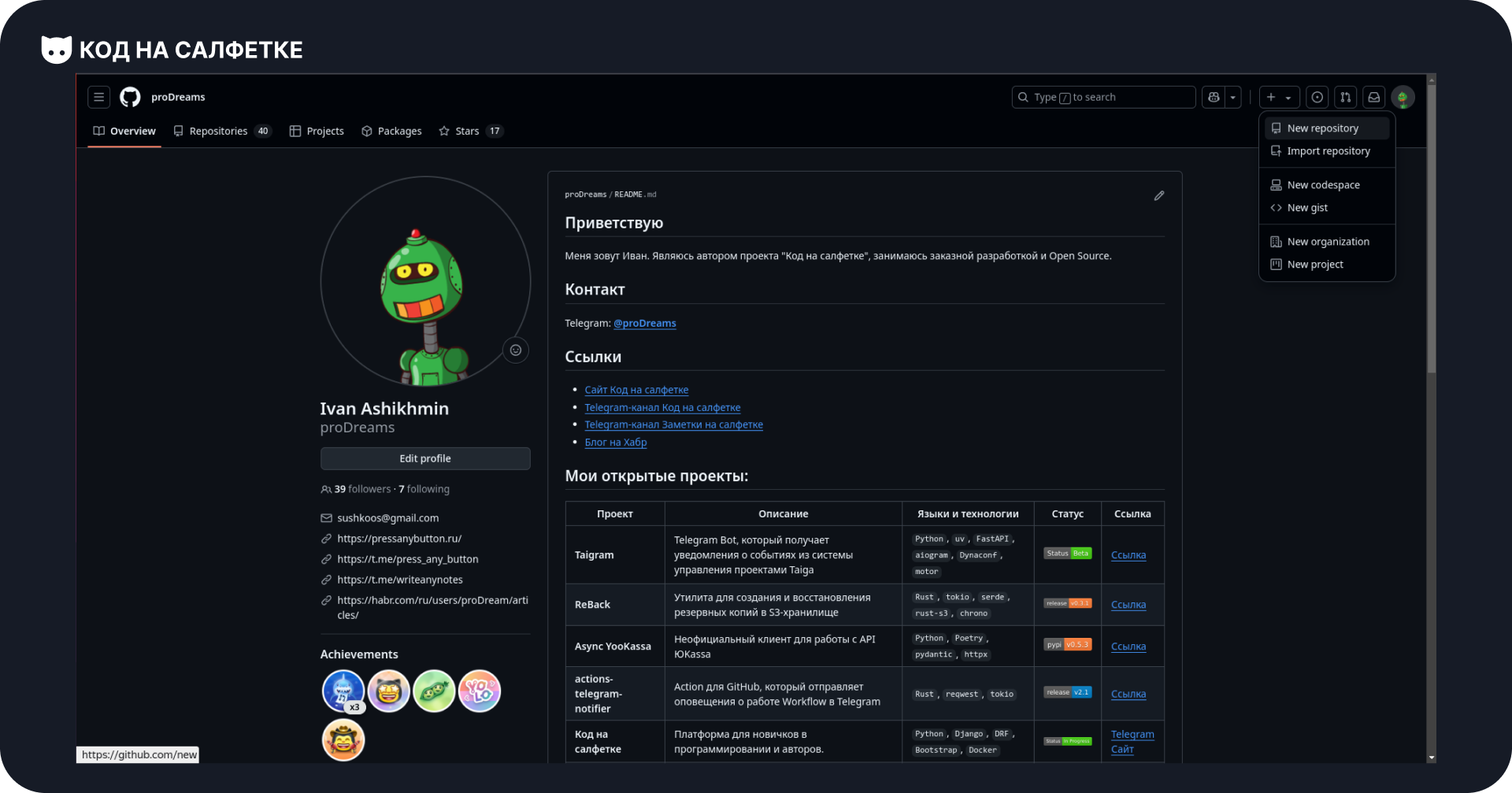Select New gist from menu
This screenshot has width=1512, height=793.
coord(1327,208)
